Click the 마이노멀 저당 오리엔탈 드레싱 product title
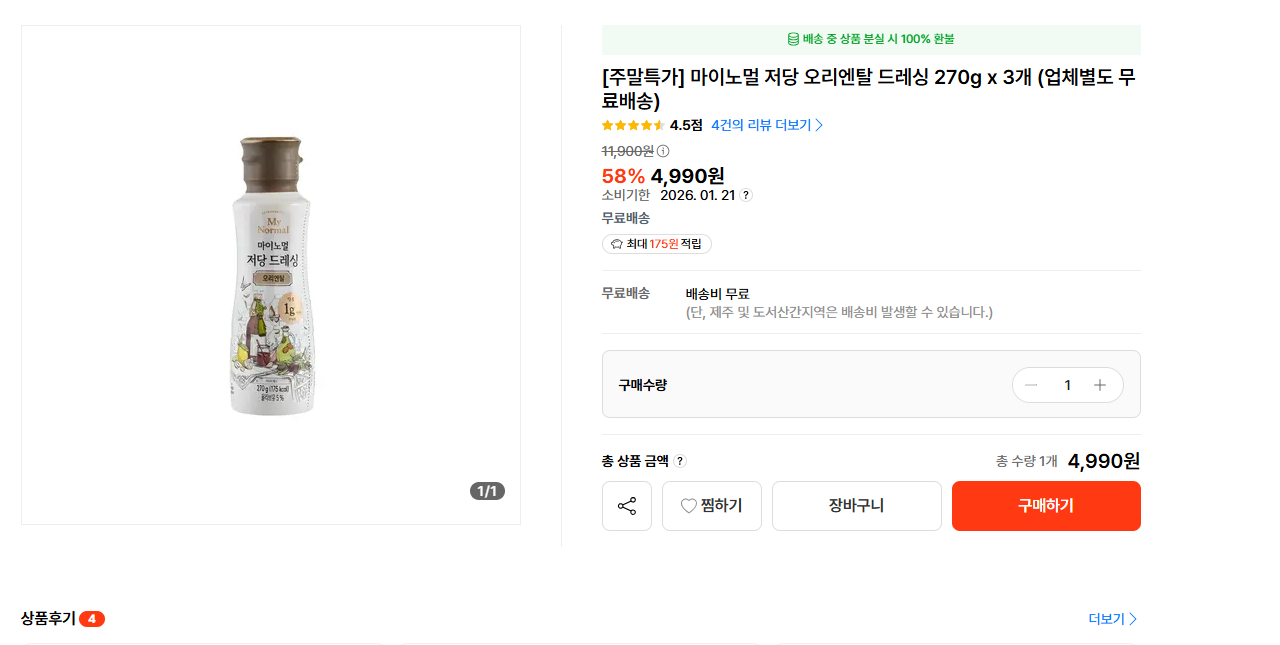This screenshot has height=645, width=1280. click(x=868, y=89)
